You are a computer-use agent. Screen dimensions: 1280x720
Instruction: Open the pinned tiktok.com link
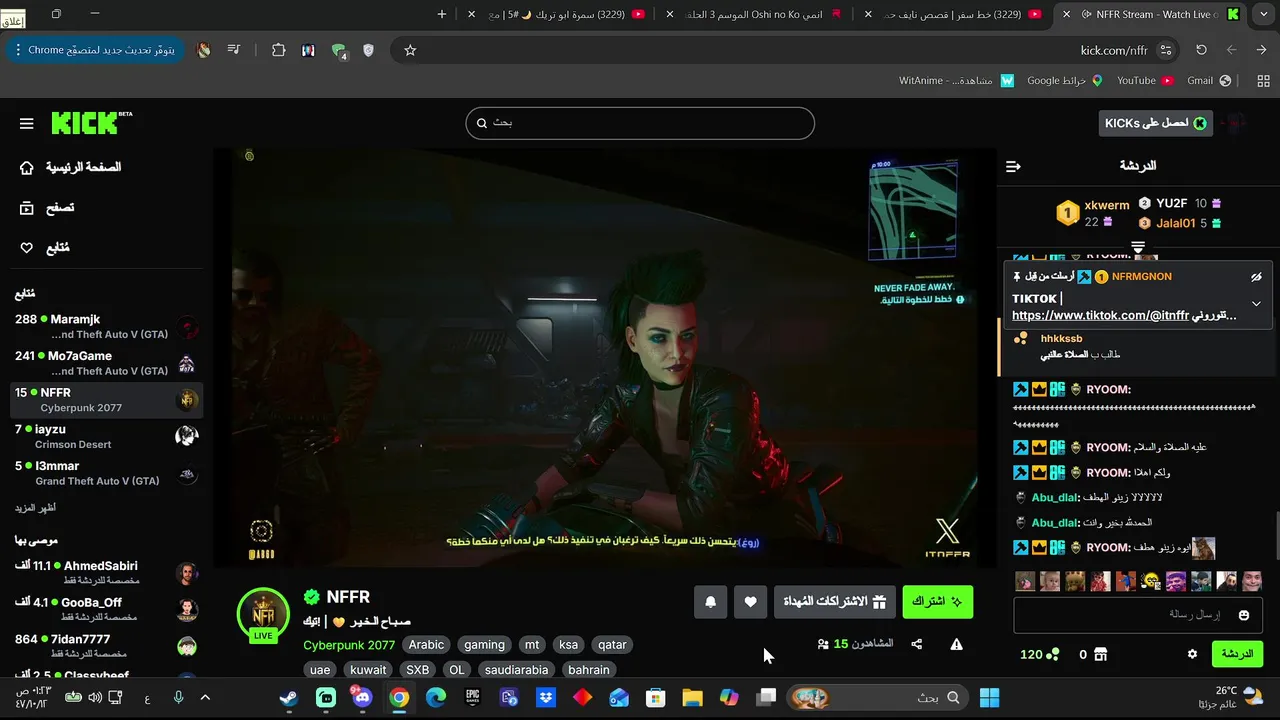coord(1100,315)
